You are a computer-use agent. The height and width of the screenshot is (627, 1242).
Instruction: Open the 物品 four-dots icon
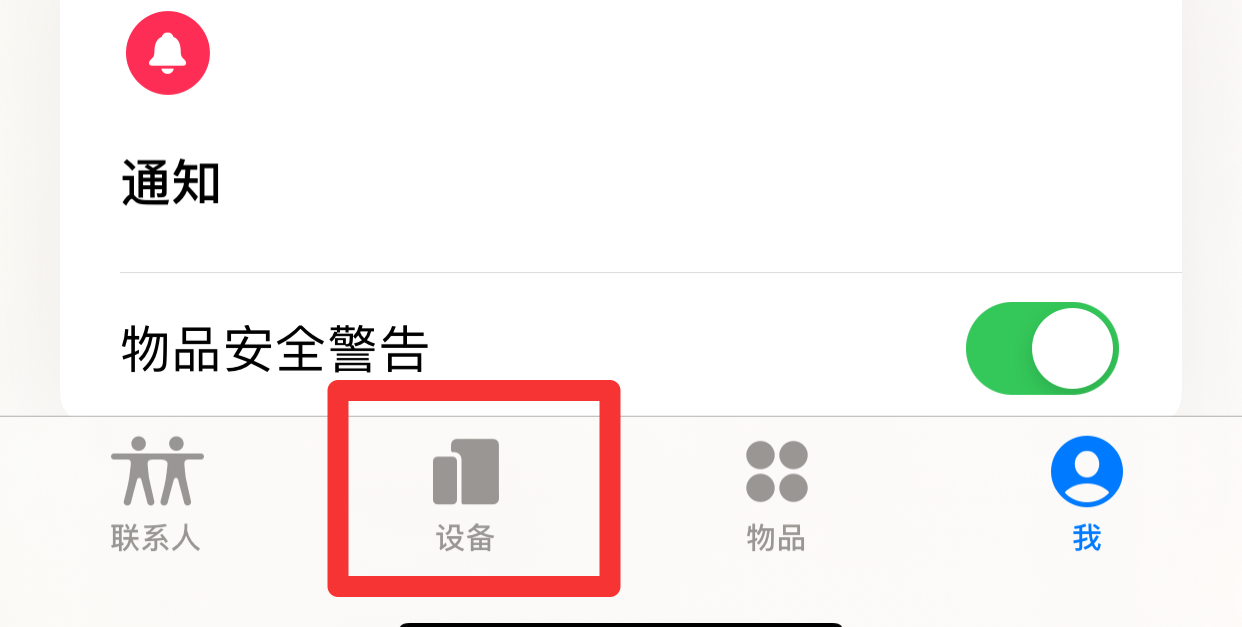pos(777,471)
